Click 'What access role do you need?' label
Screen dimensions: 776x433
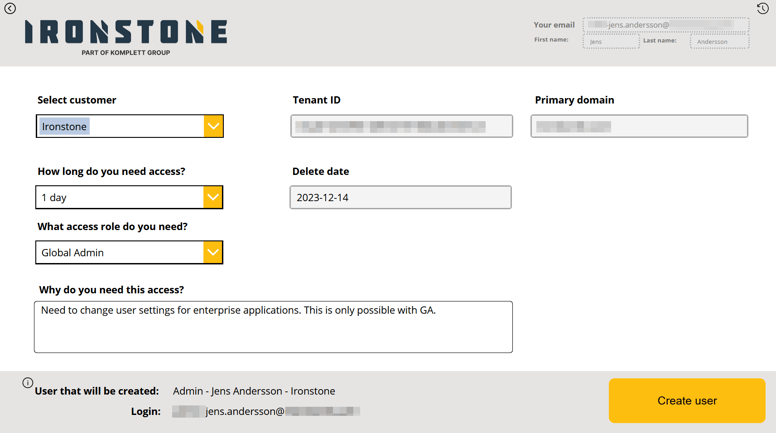tap(112, 226)
